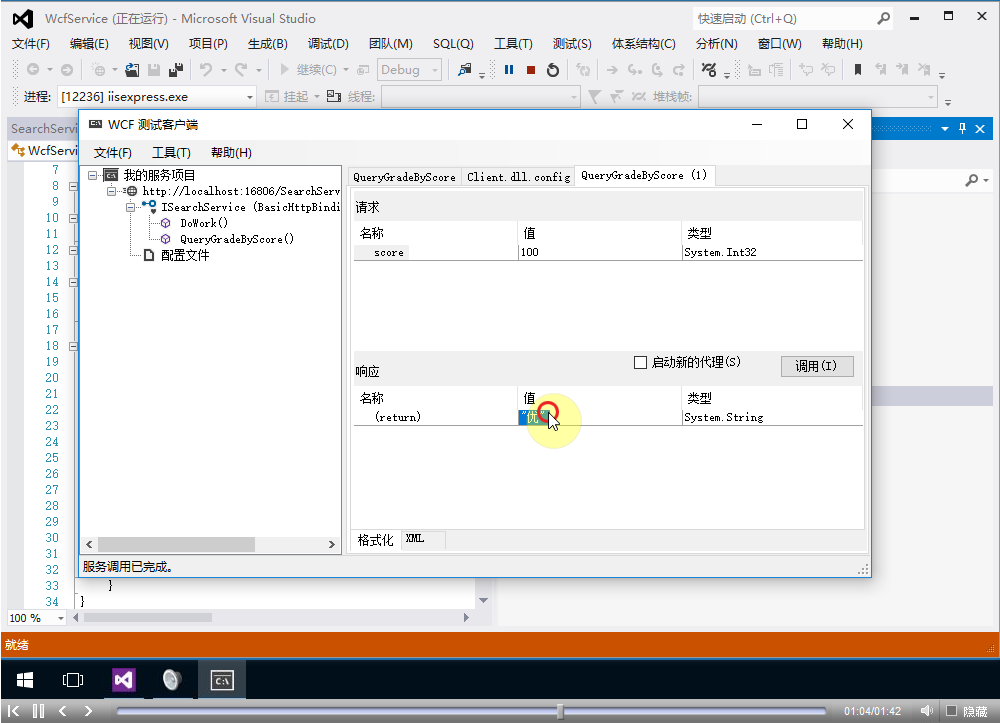Select QueryGradeByScore() method in tree
Image resolution: width=1000 pixels, height=723 pixels.
point(237,239)
